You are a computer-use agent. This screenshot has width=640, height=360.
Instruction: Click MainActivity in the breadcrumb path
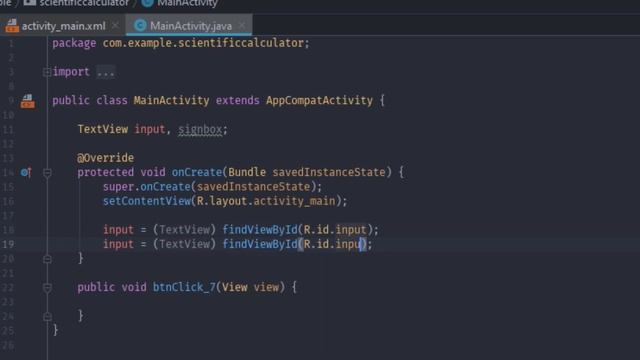coord(187,3)
